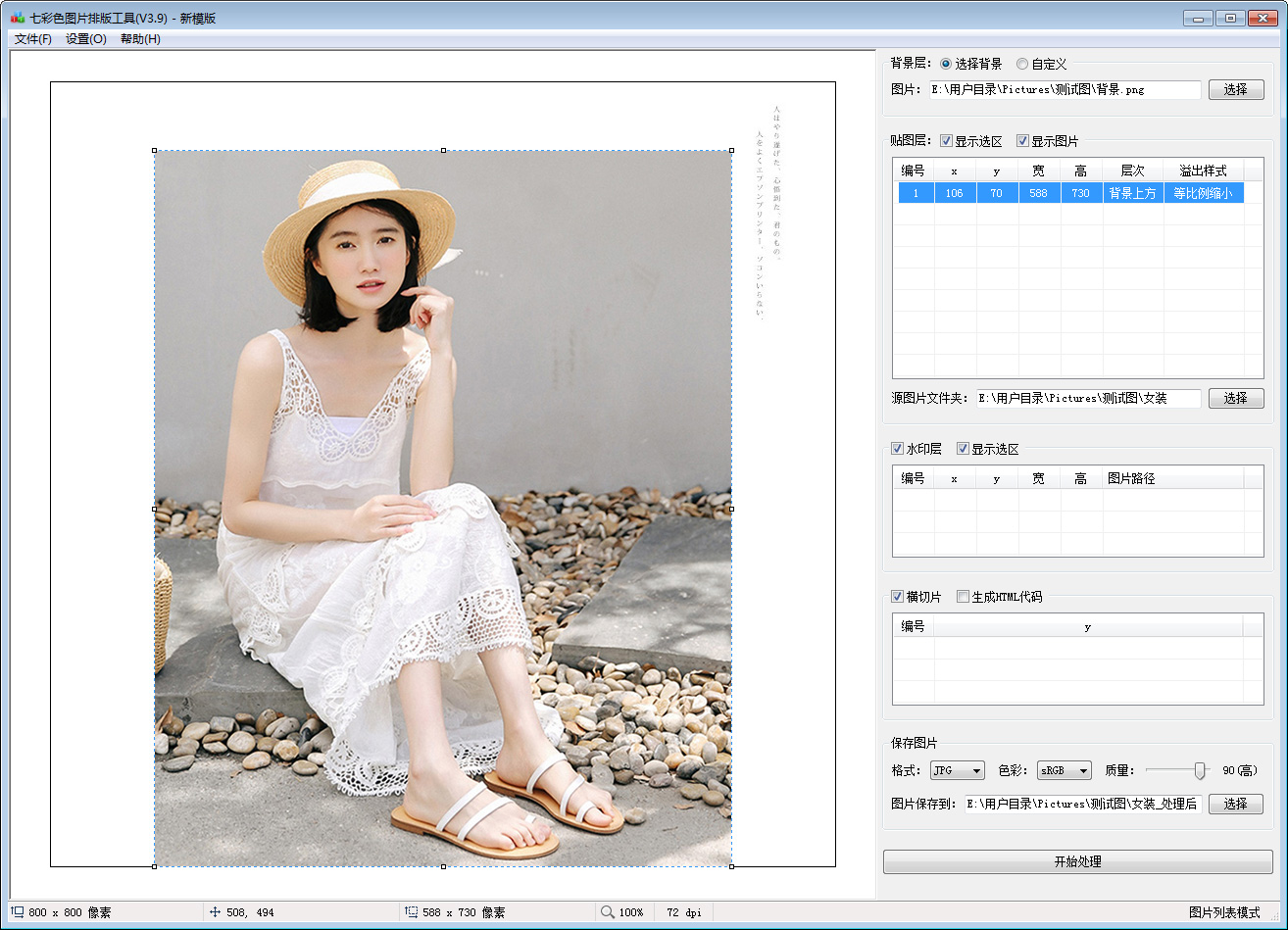The image size is (1288, 930).
Task: Click the top-left selection handle on canvas
Action: pos(155,151)
